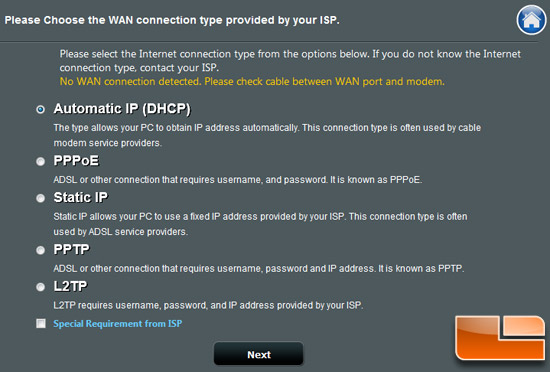Click the Static IP heading label
This screenshot has height=372, width=550.
pos(81,197)
